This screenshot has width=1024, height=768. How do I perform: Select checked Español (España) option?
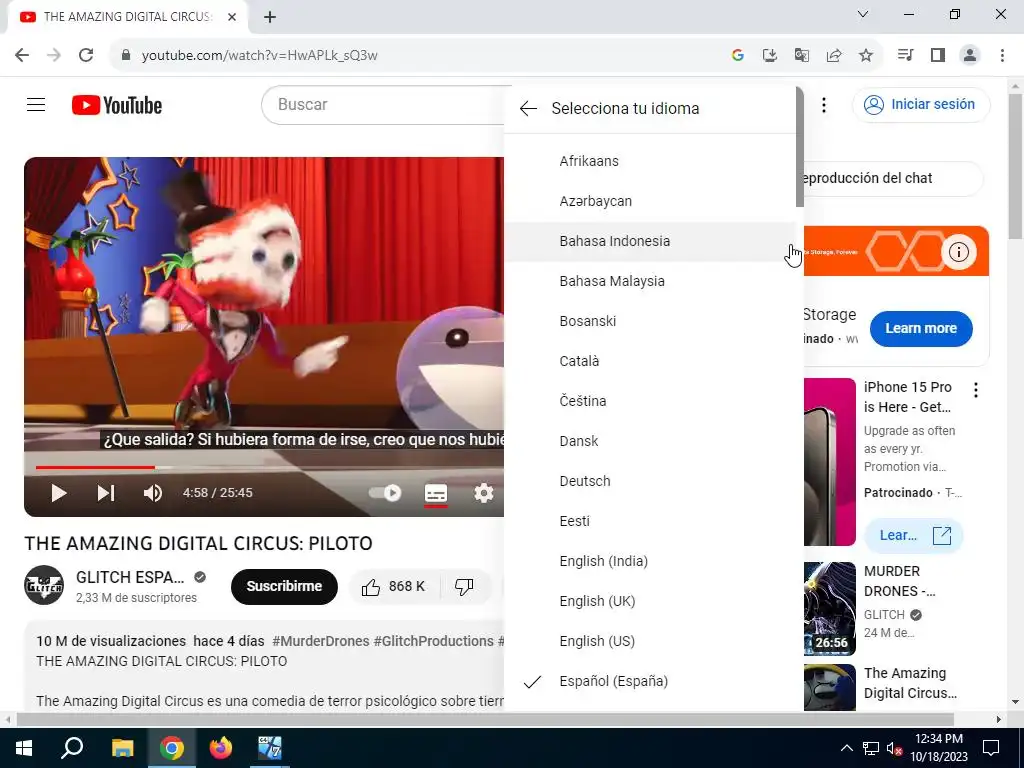650,681
